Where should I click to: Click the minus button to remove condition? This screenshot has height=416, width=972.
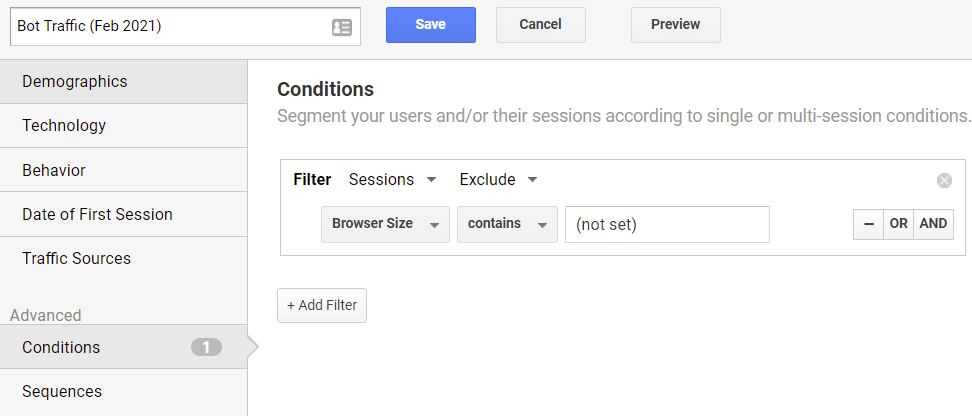(x=868, y=224)
